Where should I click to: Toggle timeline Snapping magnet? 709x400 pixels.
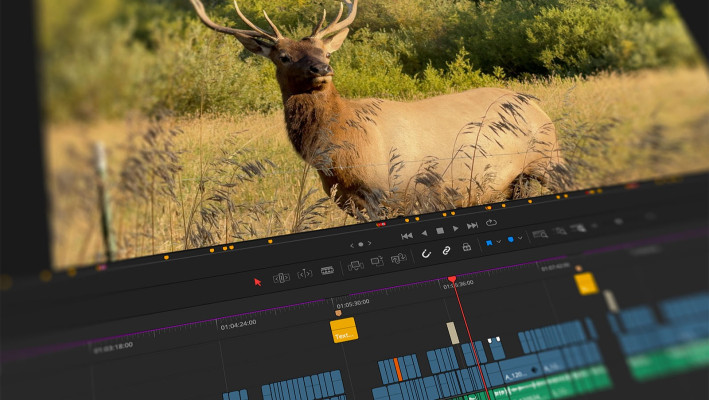426,254
